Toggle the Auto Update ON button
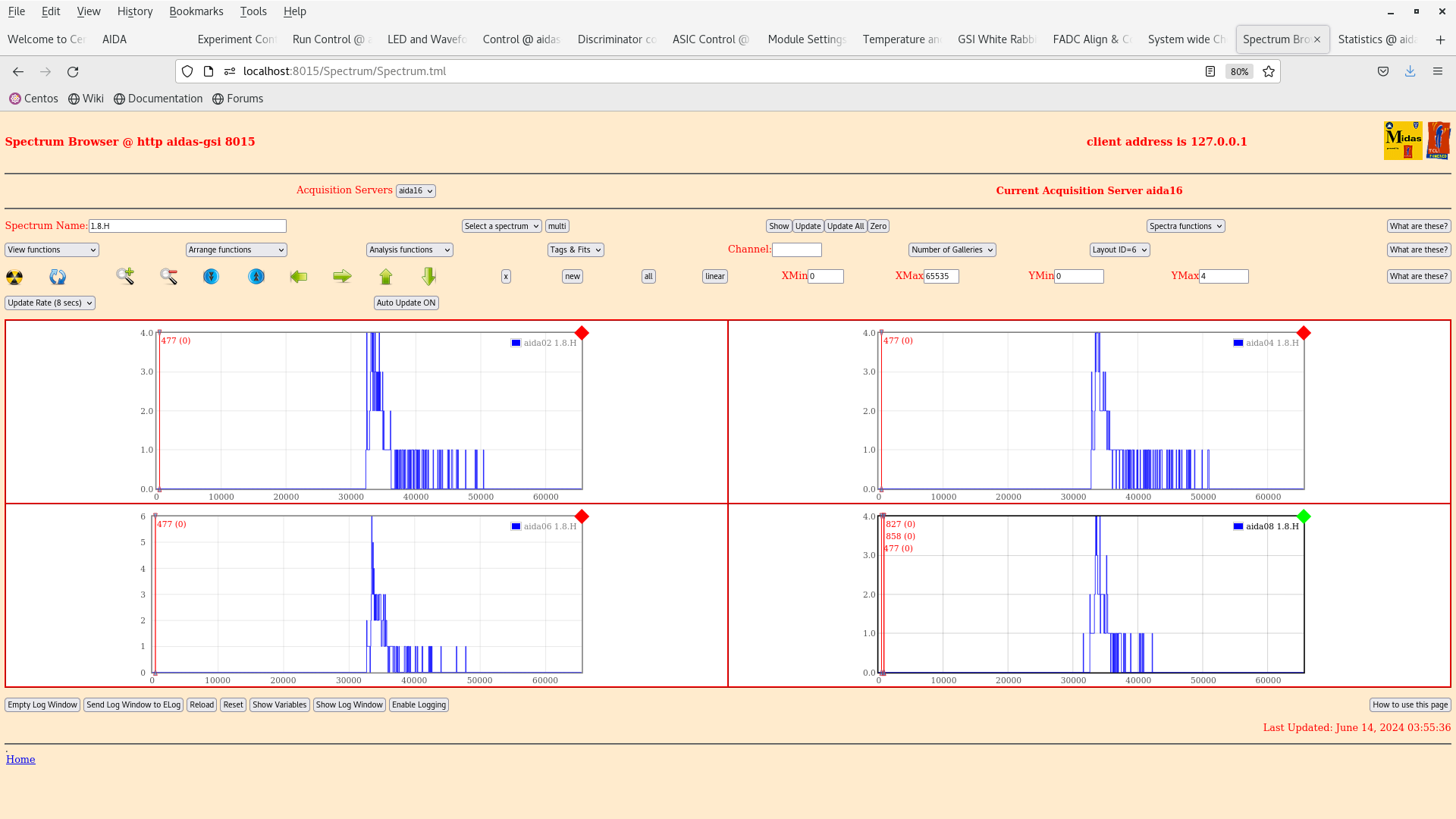The image size is (1456, 819). 406,303
